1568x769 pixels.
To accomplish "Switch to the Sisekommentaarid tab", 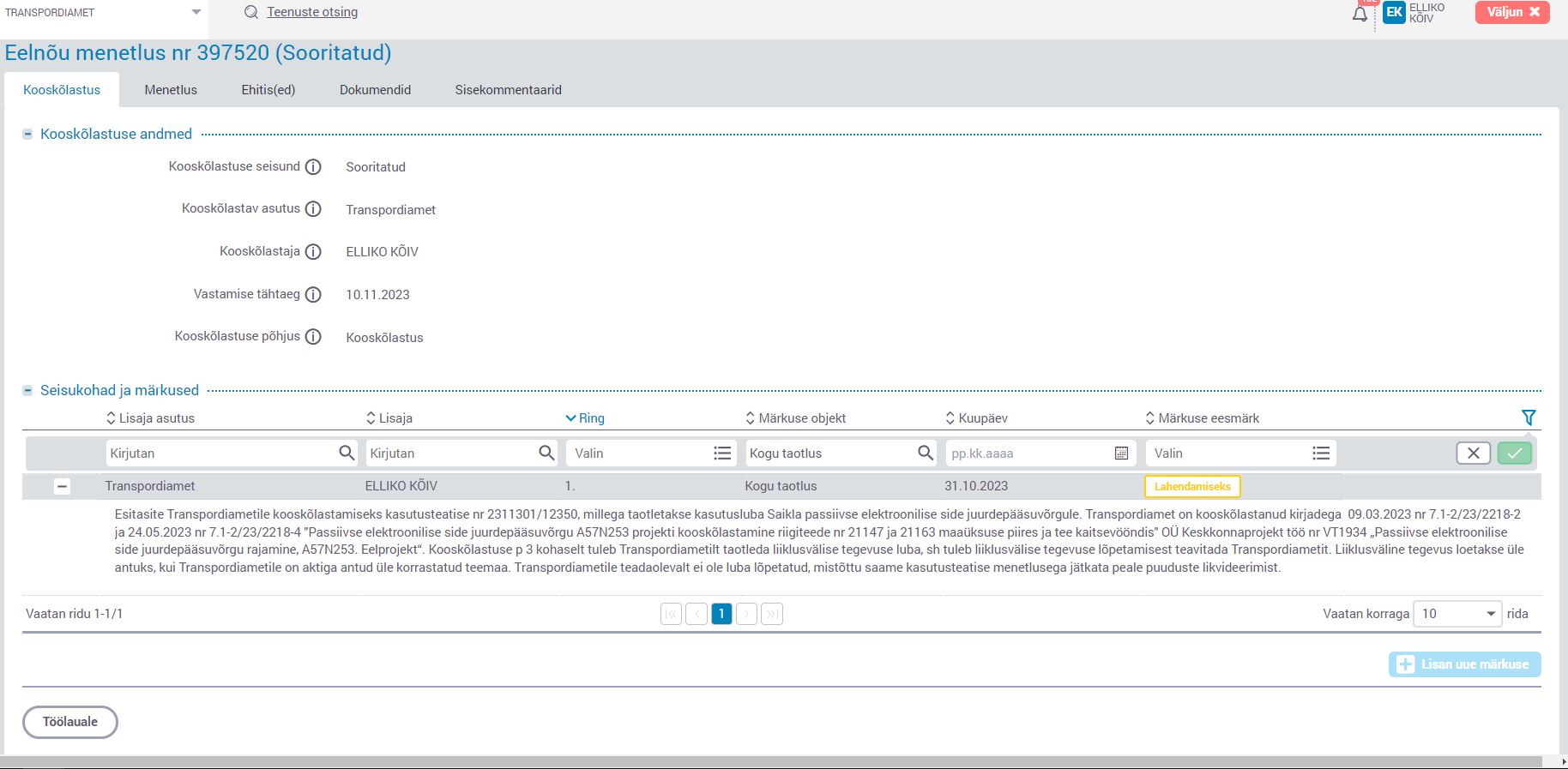I will [509, 90].
